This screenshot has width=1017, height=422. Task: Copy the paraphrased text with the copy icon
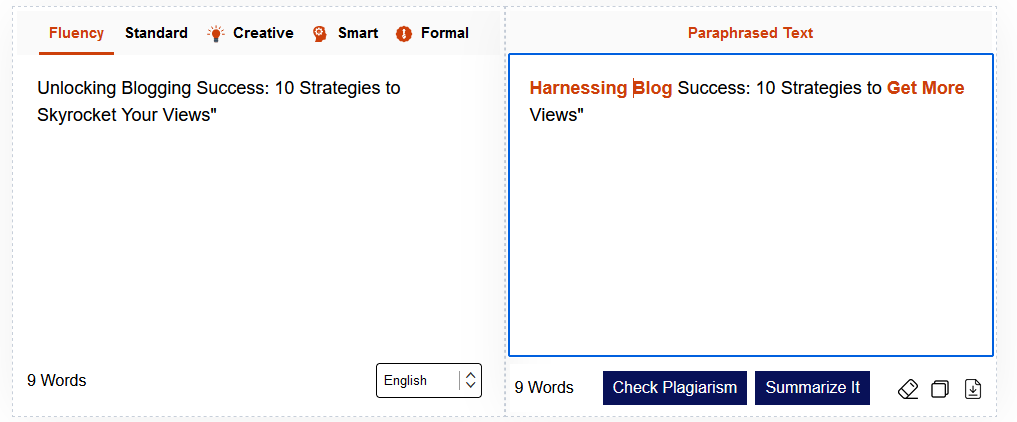coord(940,389)
